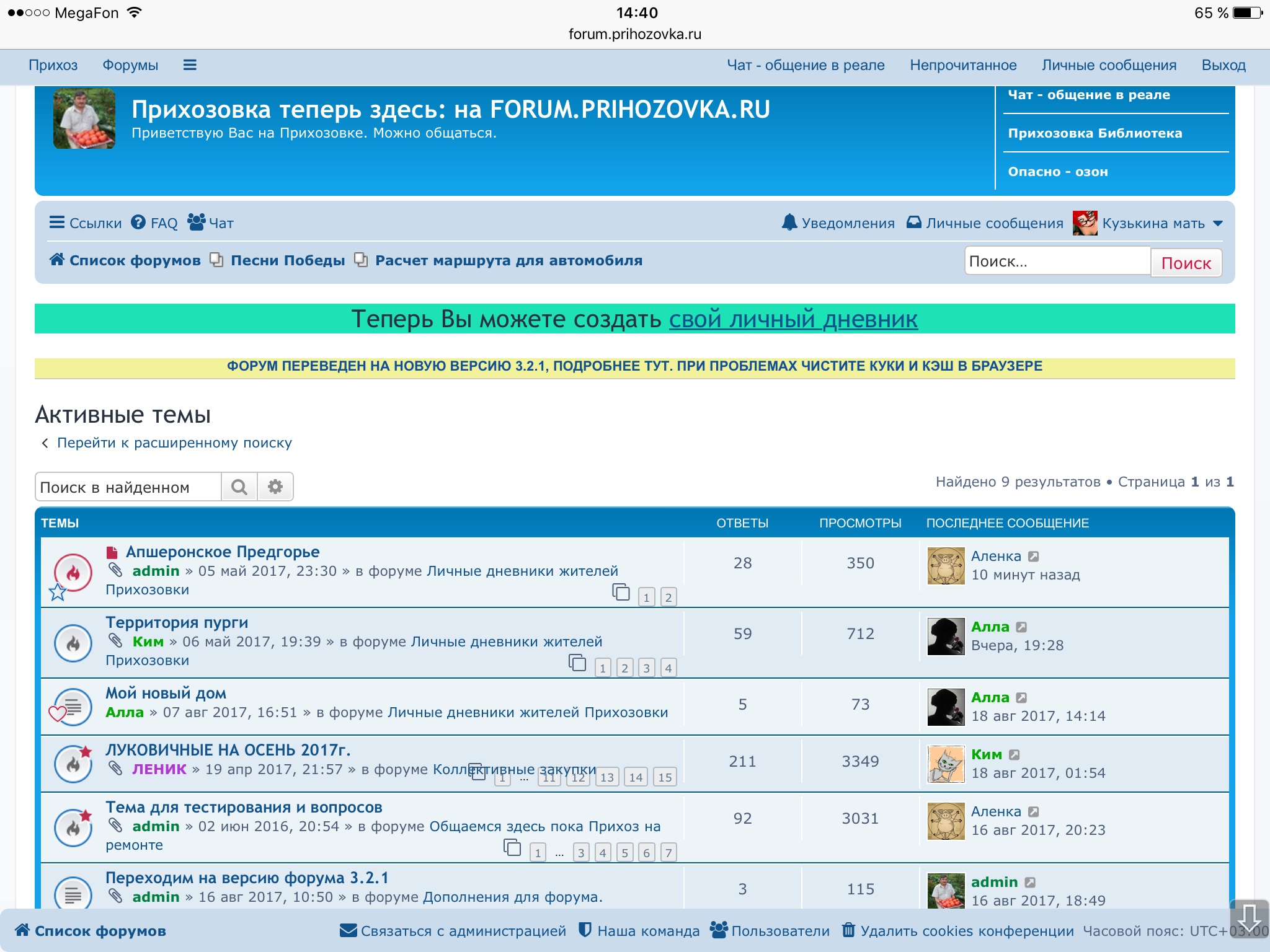Screen dimensions: 1270x952
Task: Click the magnifier search-in-results icon
Action: coord(239,487)
